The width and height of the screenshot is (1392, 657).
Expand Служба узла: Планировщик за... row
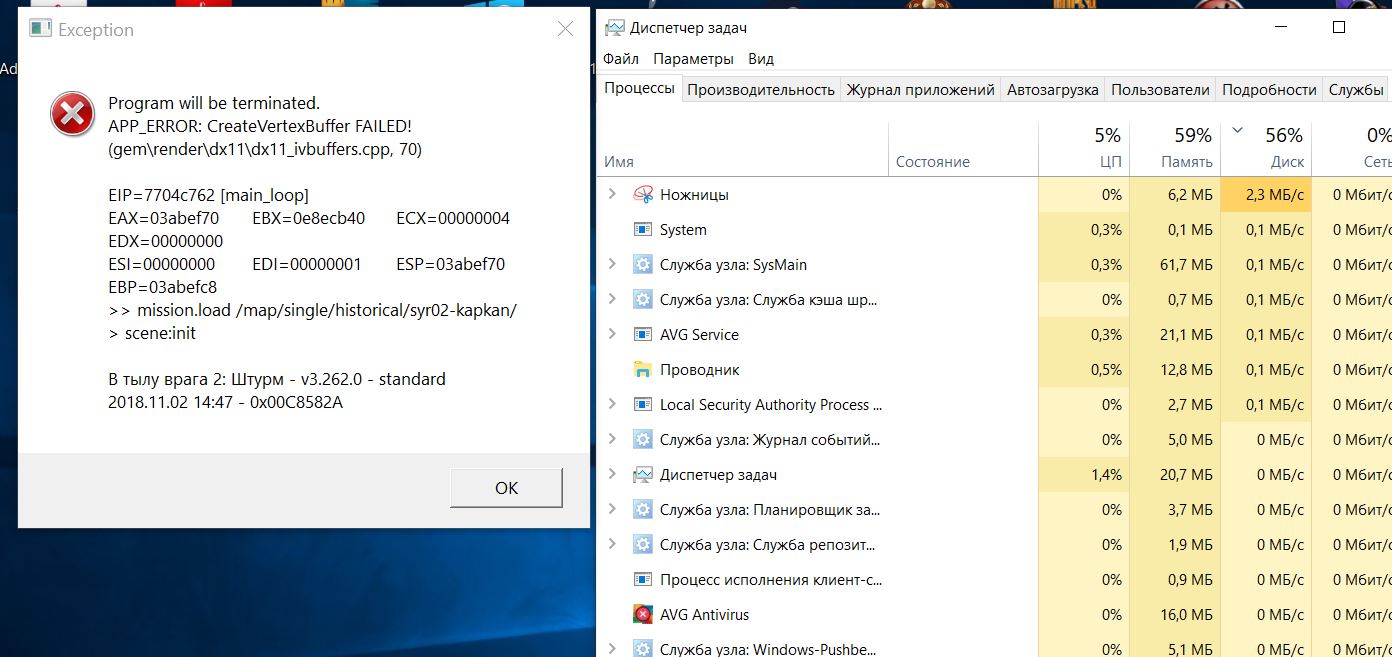[x=612, y=509]
